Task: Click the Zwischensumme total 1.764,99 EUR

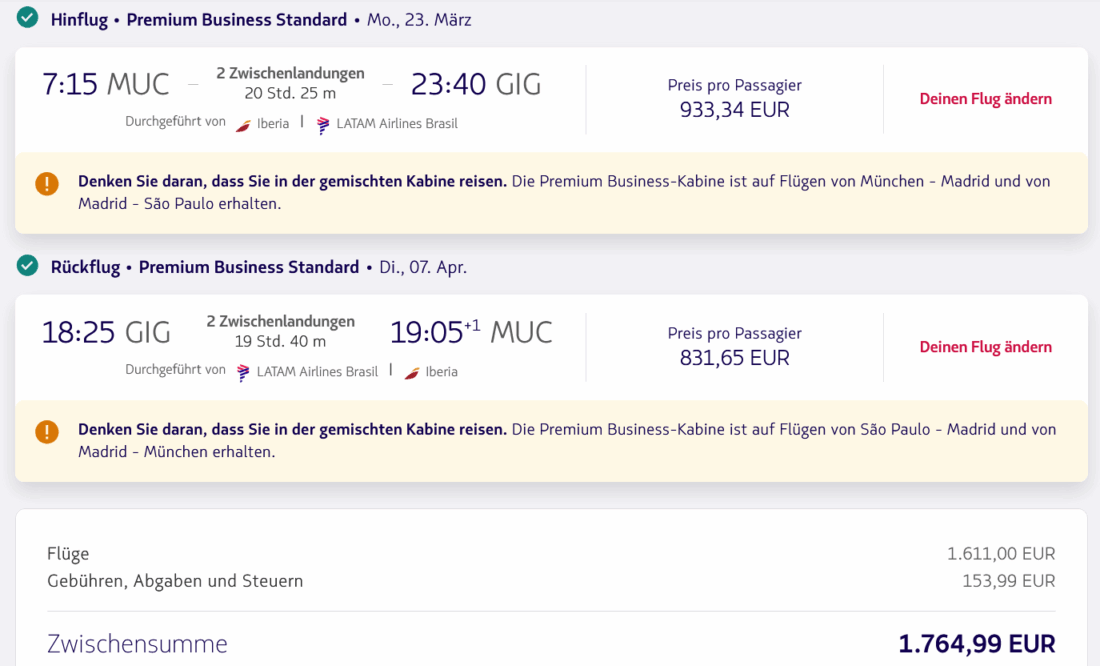Action: click(x=976, y=644)
